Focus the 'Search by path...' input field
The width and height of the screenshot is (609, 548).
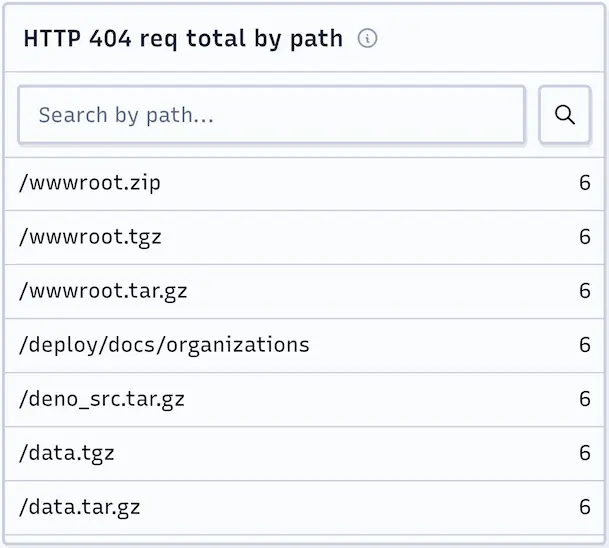271,115
